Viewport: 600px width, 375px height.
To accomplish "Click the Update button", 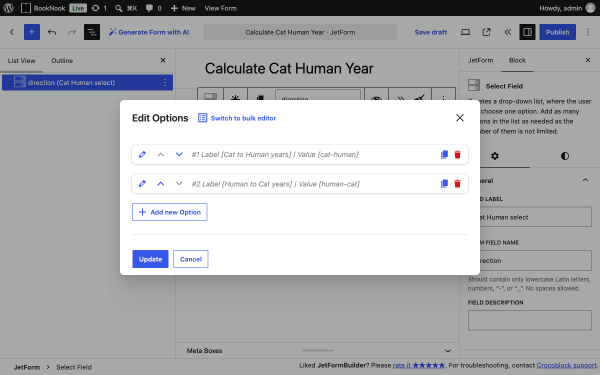I will pos(150,259).
